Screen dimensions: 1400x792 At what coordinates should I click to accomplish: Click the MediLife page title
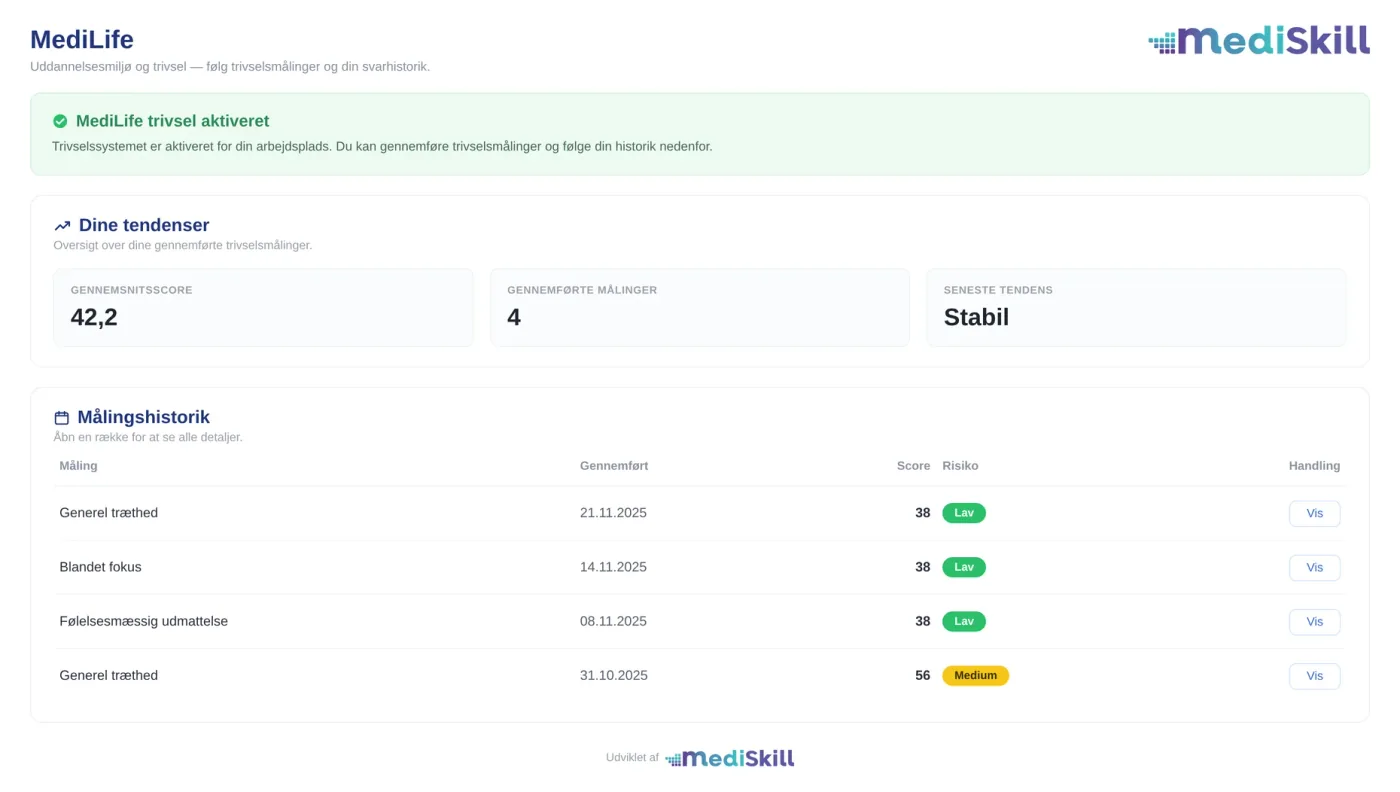pos(82,40)
